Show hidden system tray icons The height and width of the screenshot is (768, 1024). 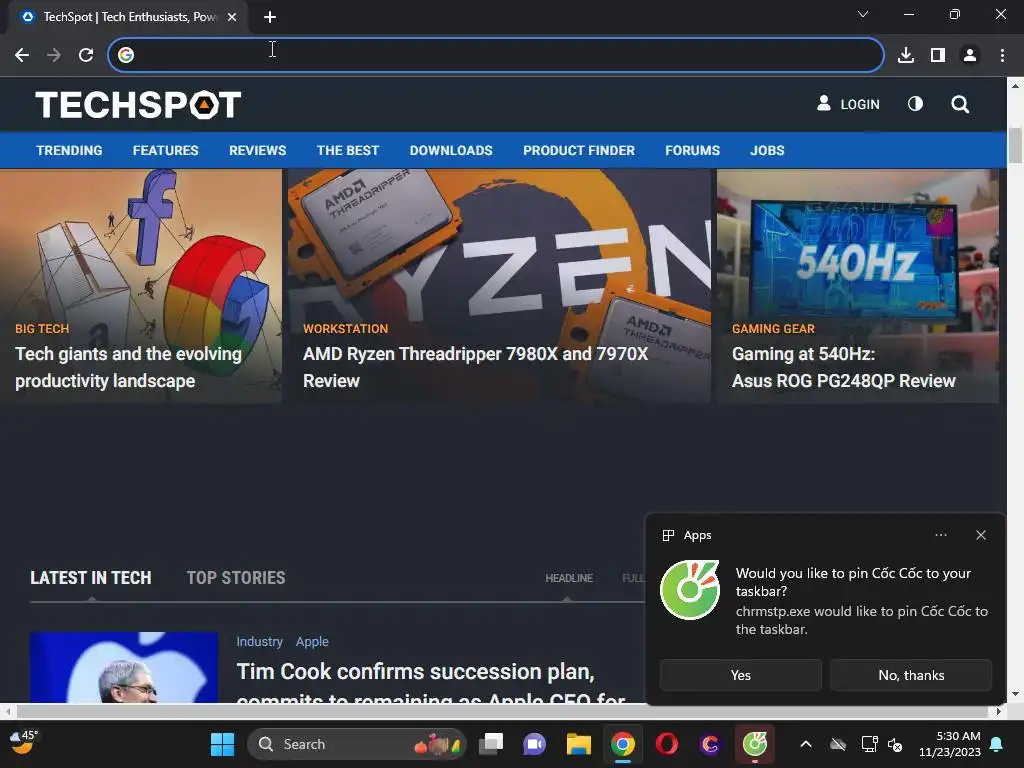806,744
